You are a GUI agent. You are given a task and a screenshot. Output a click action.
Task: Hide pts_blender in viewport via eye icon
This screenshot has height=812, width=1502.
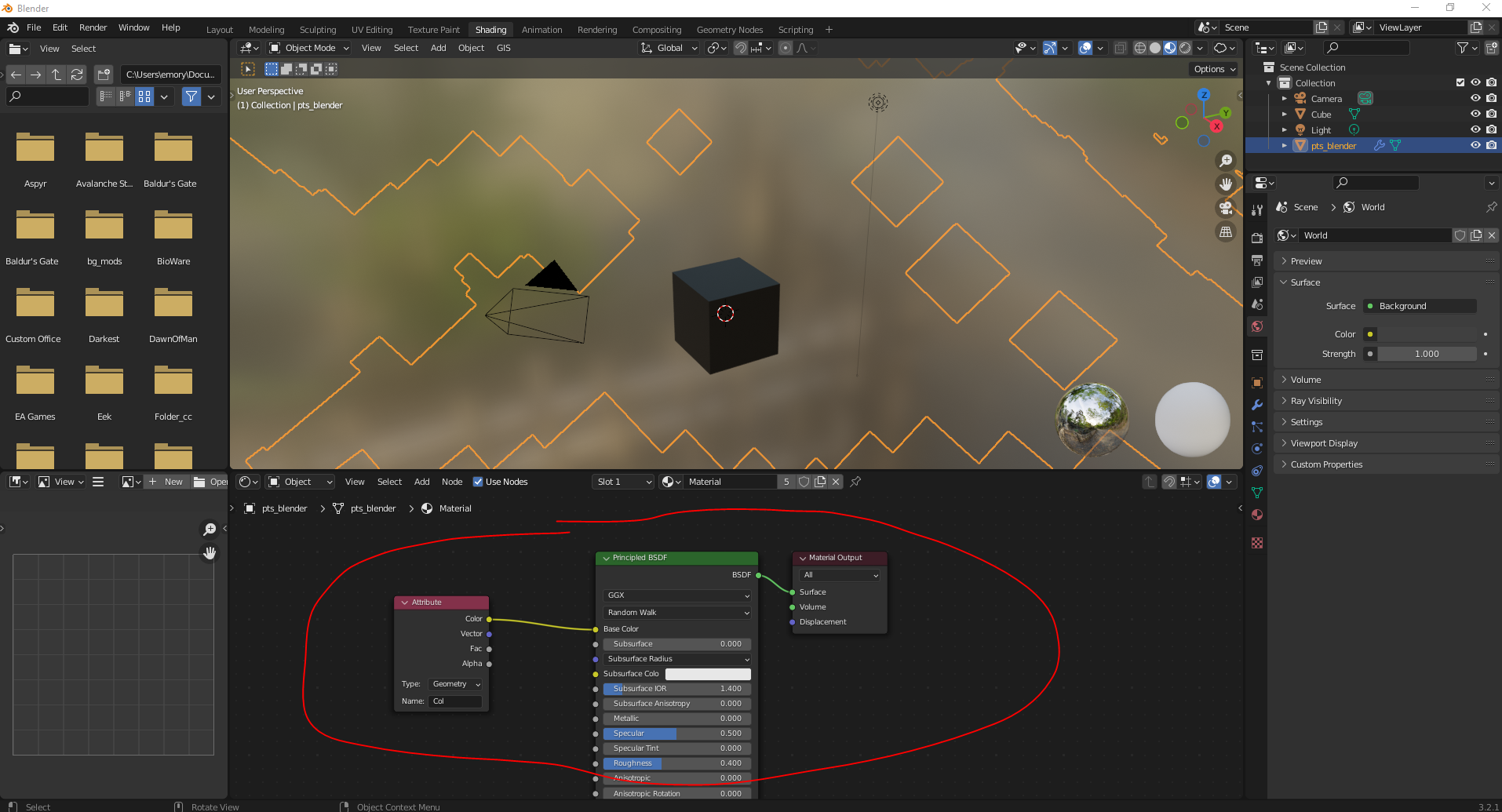pyautogui.click(x=1475, y=145)
